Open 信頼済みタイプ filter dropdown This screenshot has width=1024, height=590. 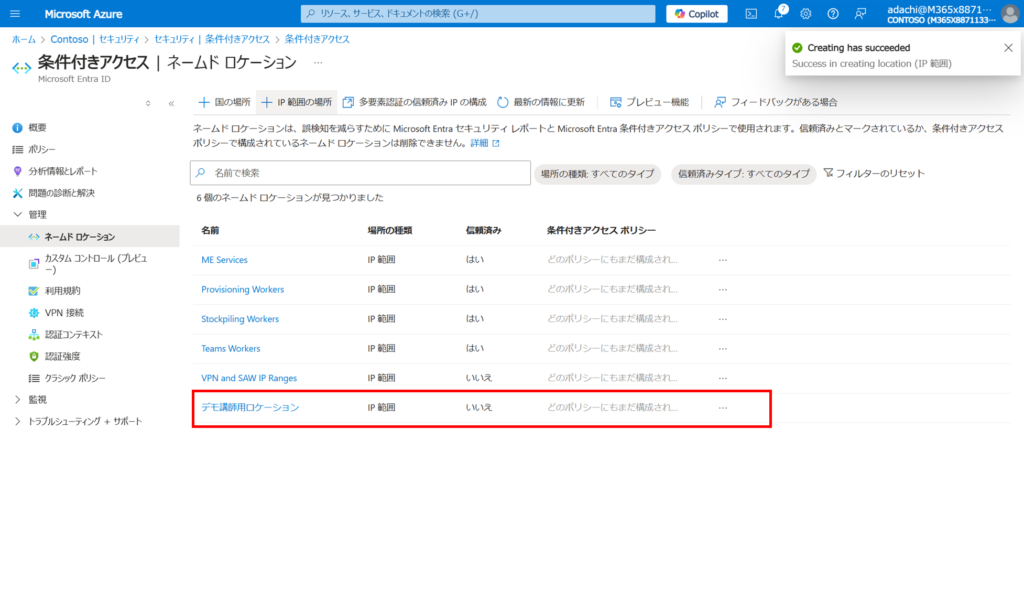[x=744, y=174]
